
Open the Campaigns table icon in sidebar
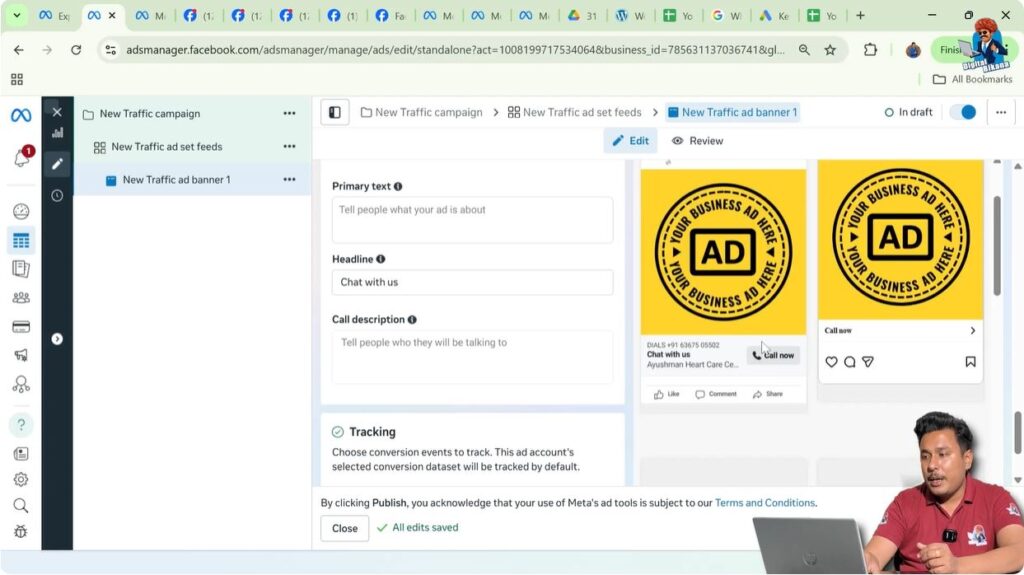pos(20,240)
